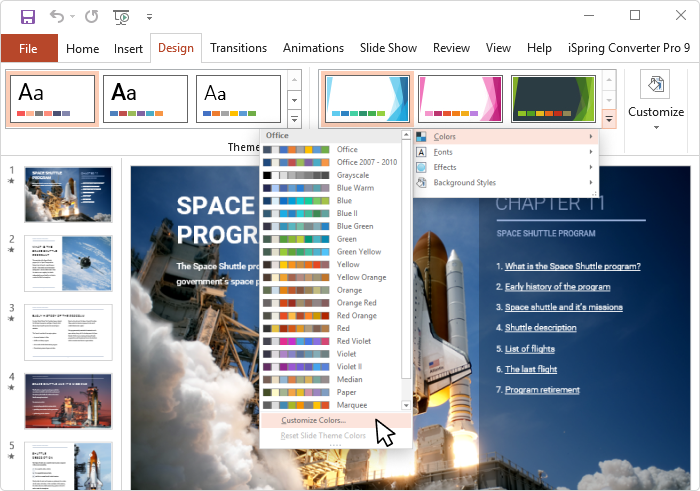700x491 pixels.
Task: Pick the Blue Warm color scheme
Action: (x=330, y=187)
